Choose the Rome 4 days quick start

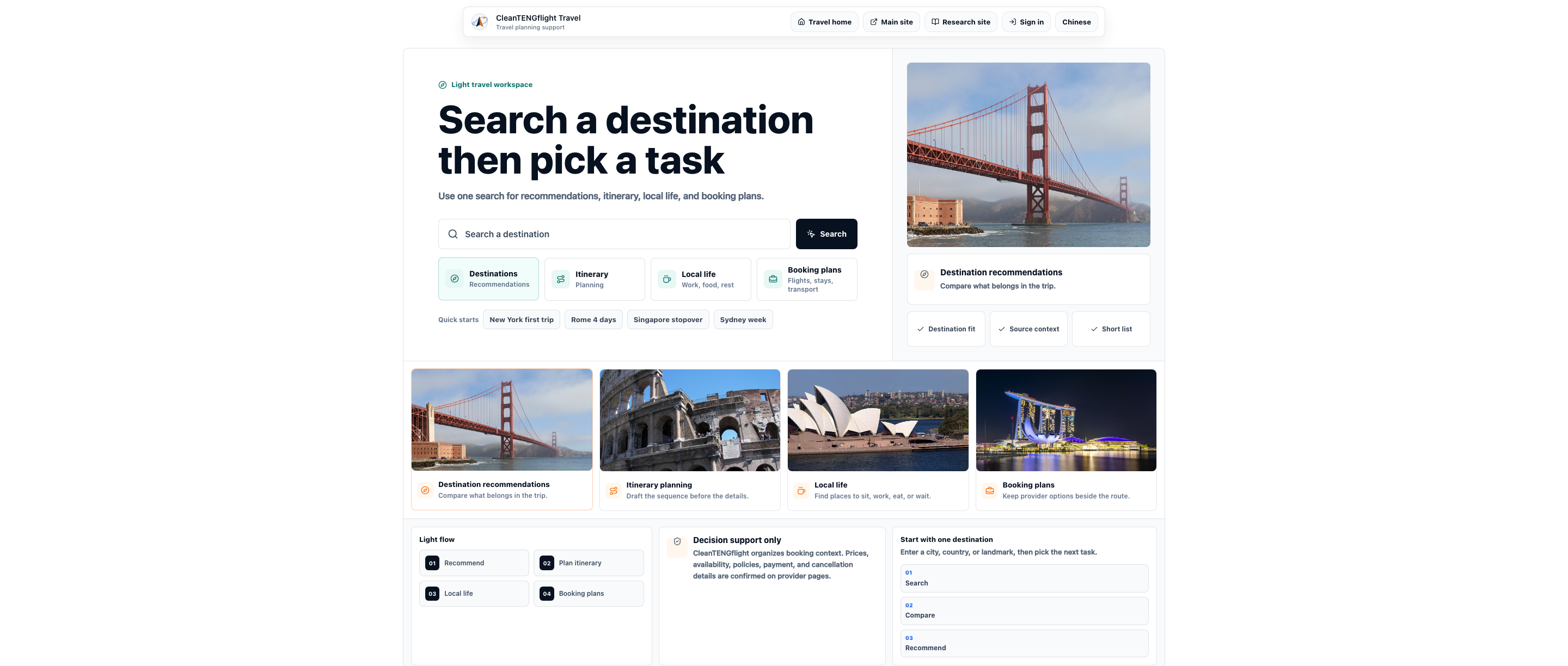point(593,320)
